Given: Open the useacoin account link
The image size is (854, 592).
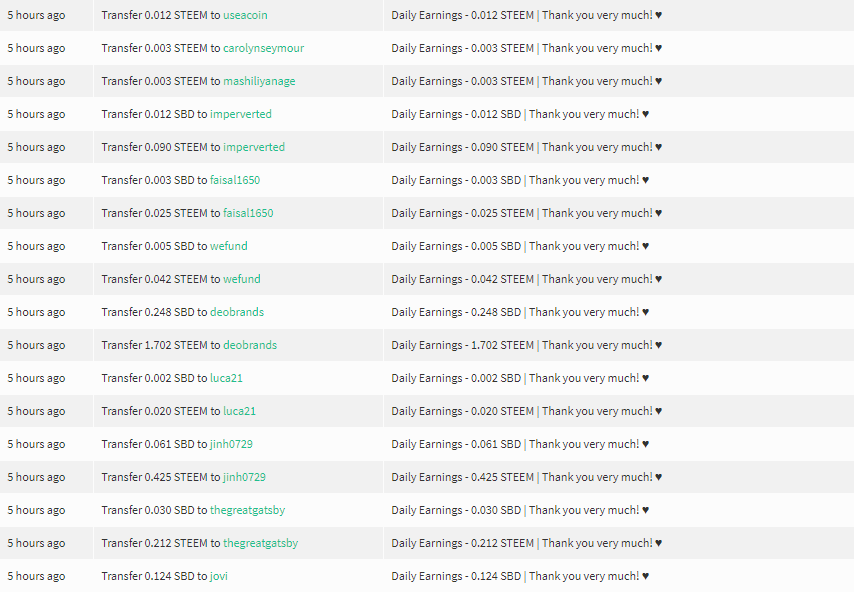Looking at the screenshot, I should 245,15.
